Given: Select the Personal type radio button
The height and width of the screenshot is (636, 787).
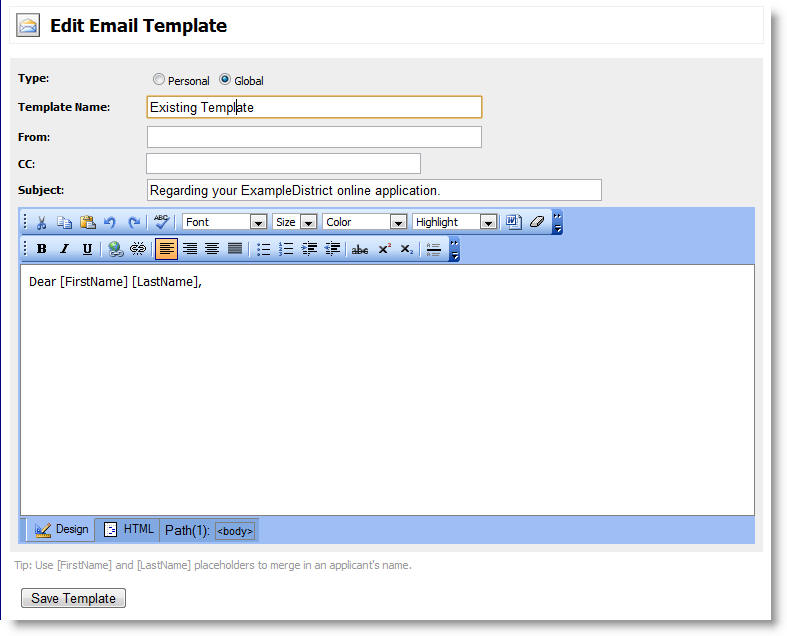Looking at the screenshot, I should click(159, 80).
